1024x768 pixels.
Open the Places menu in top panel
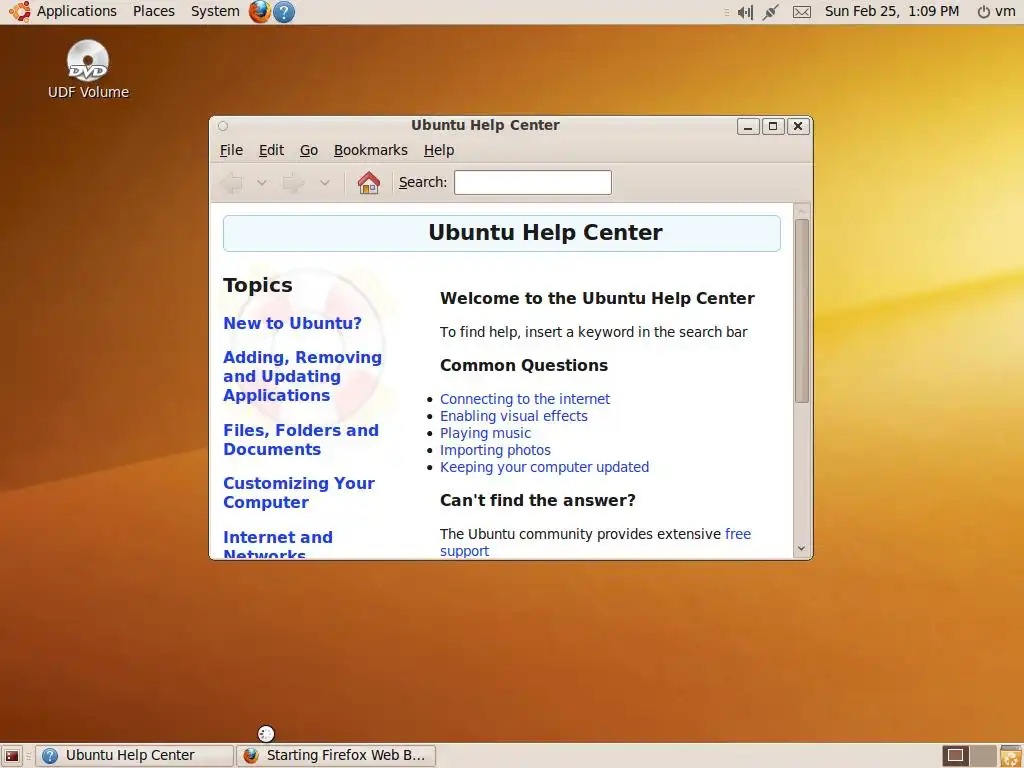pyautogui.click(x=153, y=12)
